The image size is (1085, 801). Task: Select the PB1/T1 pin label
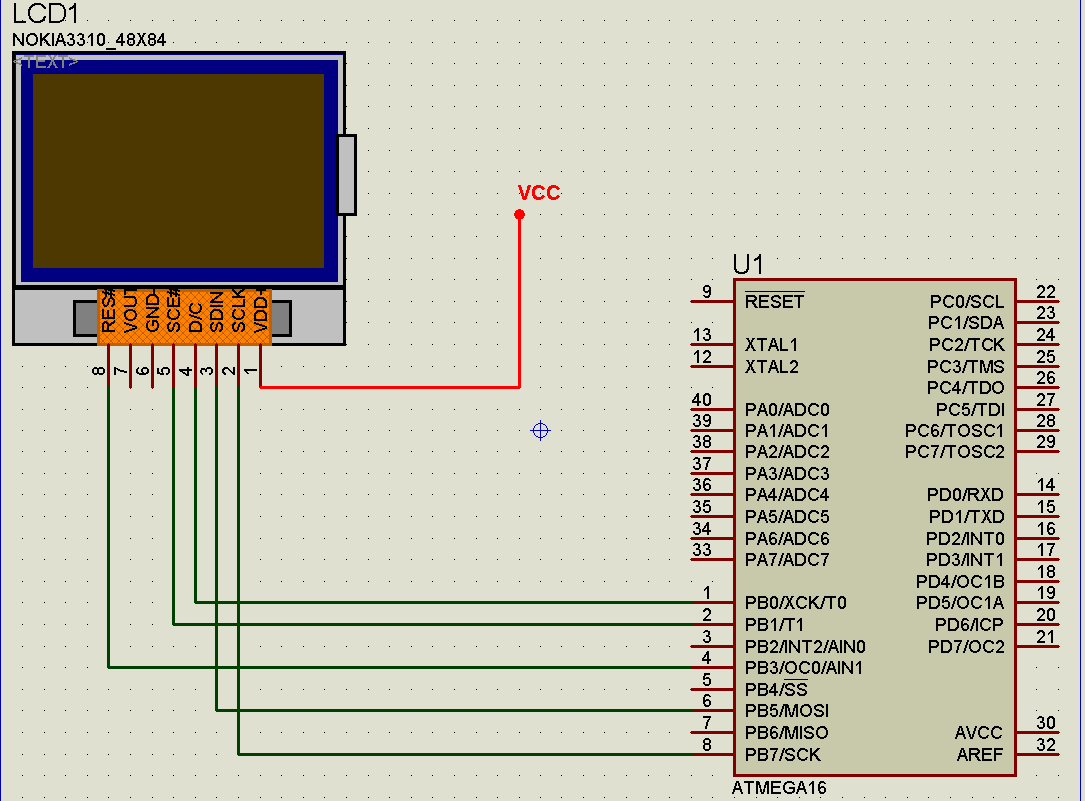[774, 625]
